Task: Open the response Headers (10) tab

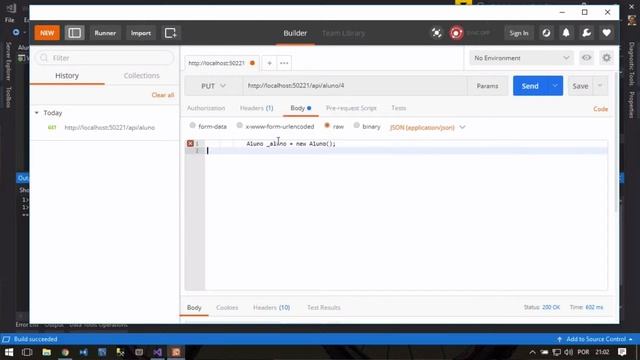Action: point(271,308)
